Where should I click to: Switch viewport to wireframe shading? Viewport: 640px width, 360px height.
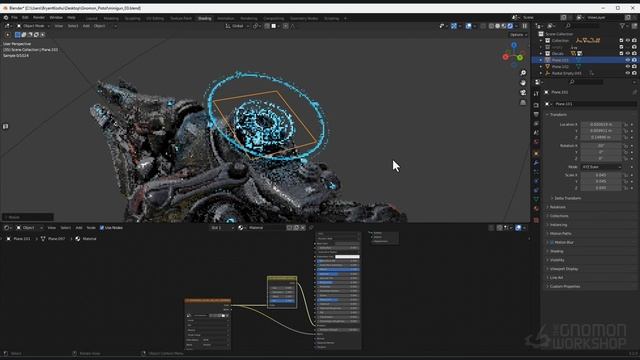click(x=491, y=26)
